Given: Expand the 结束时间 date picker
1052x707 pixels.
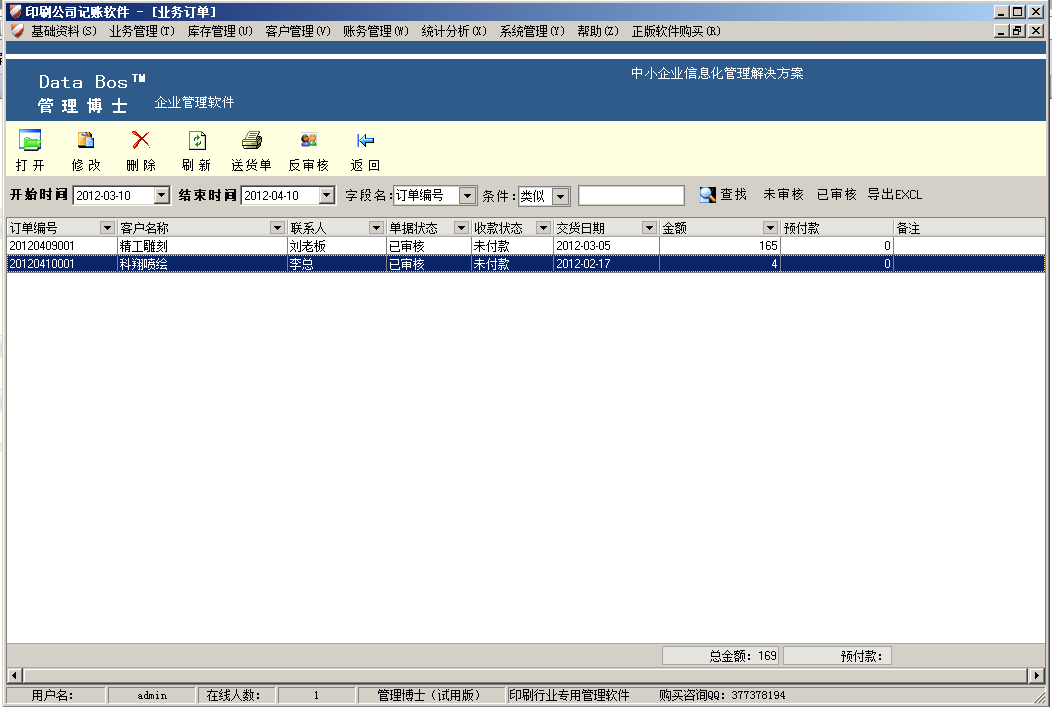Looking at the screenshot, I should (326, 196).
